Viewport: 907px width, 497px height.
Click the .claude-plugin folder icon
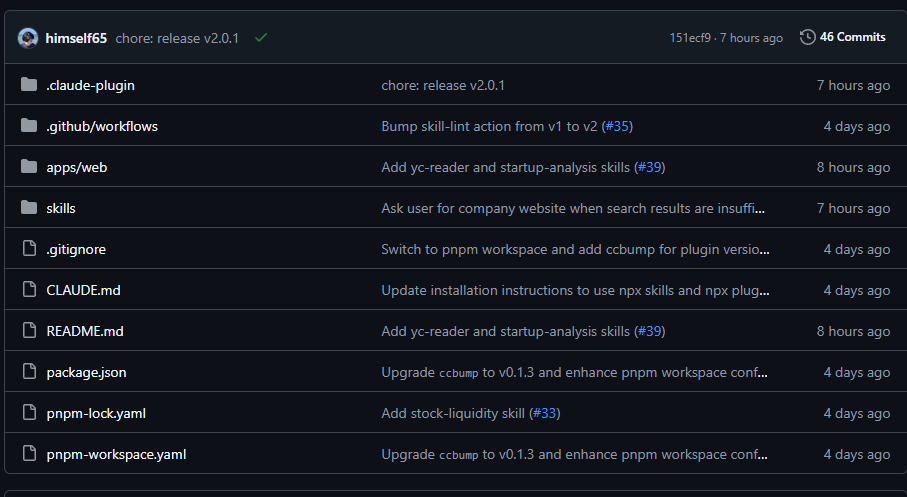(x=28, y=85)
